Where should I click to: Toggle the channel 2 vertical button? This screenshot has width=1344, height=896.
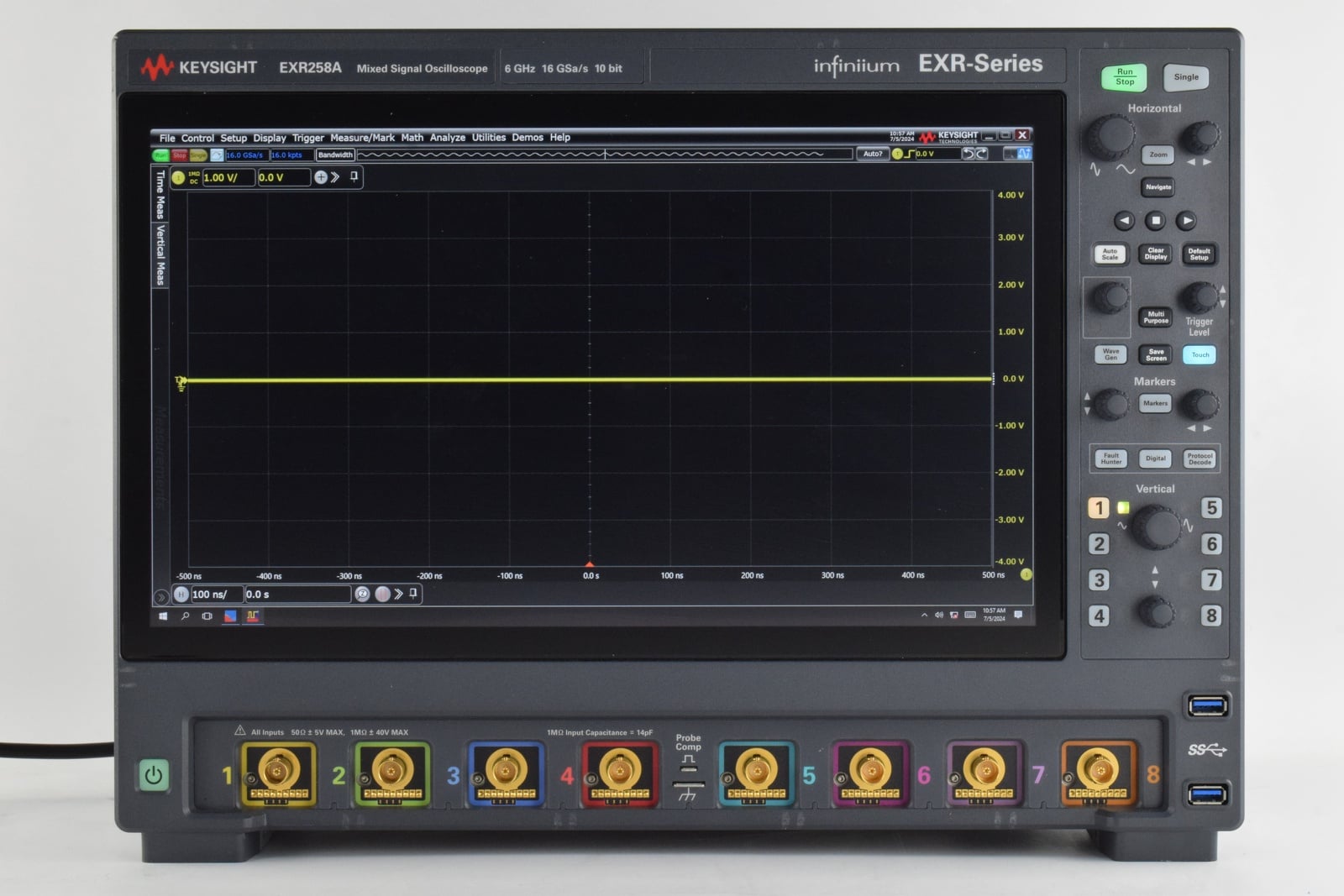[x=1098, y=544]
